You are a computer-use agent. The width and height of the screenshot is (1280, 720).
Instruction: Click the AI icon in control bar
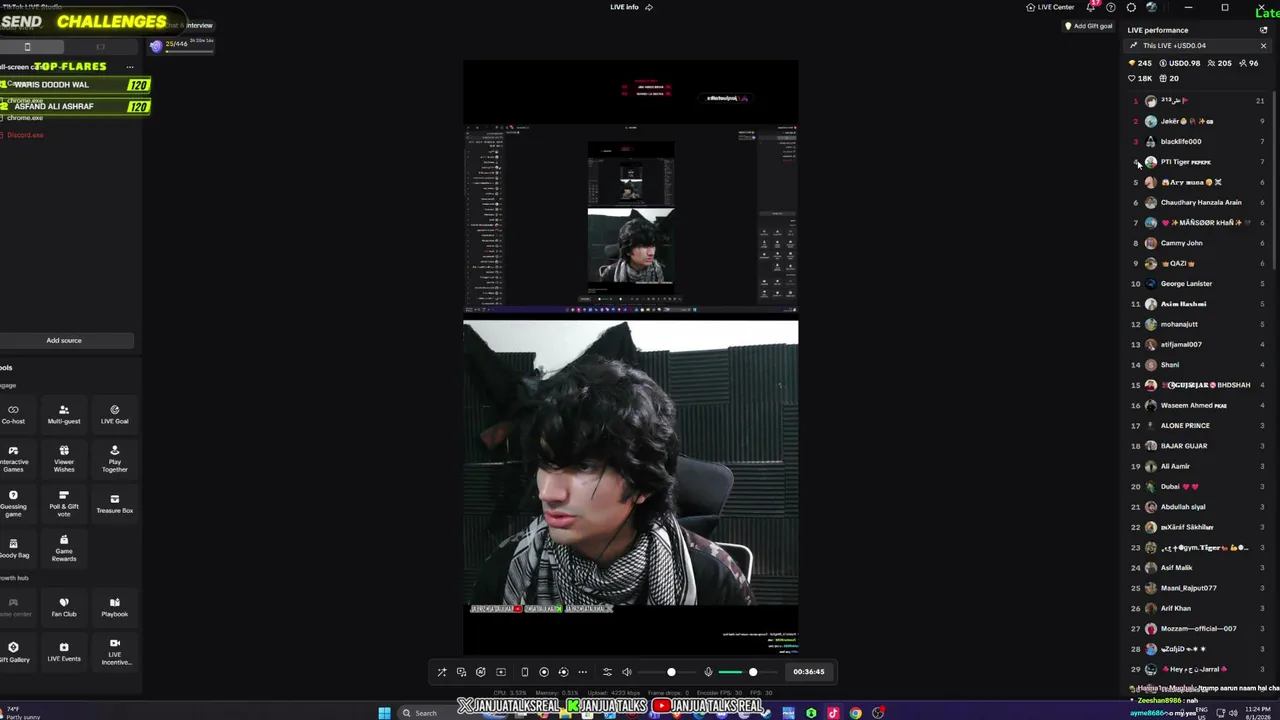pyautogui.click(x=481, y=672)
